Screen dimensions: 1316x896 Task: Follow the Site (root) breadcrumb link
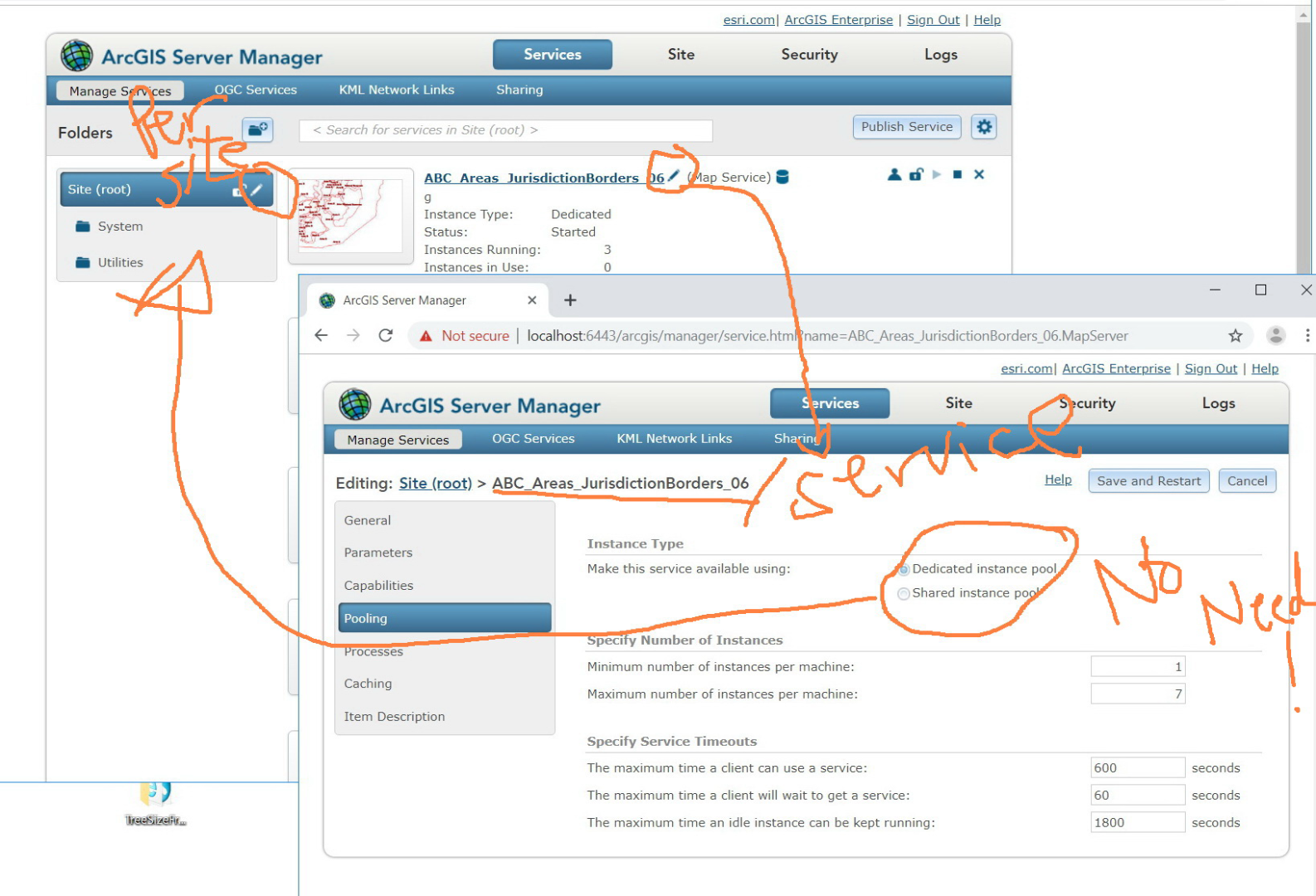tap(436, 484)
